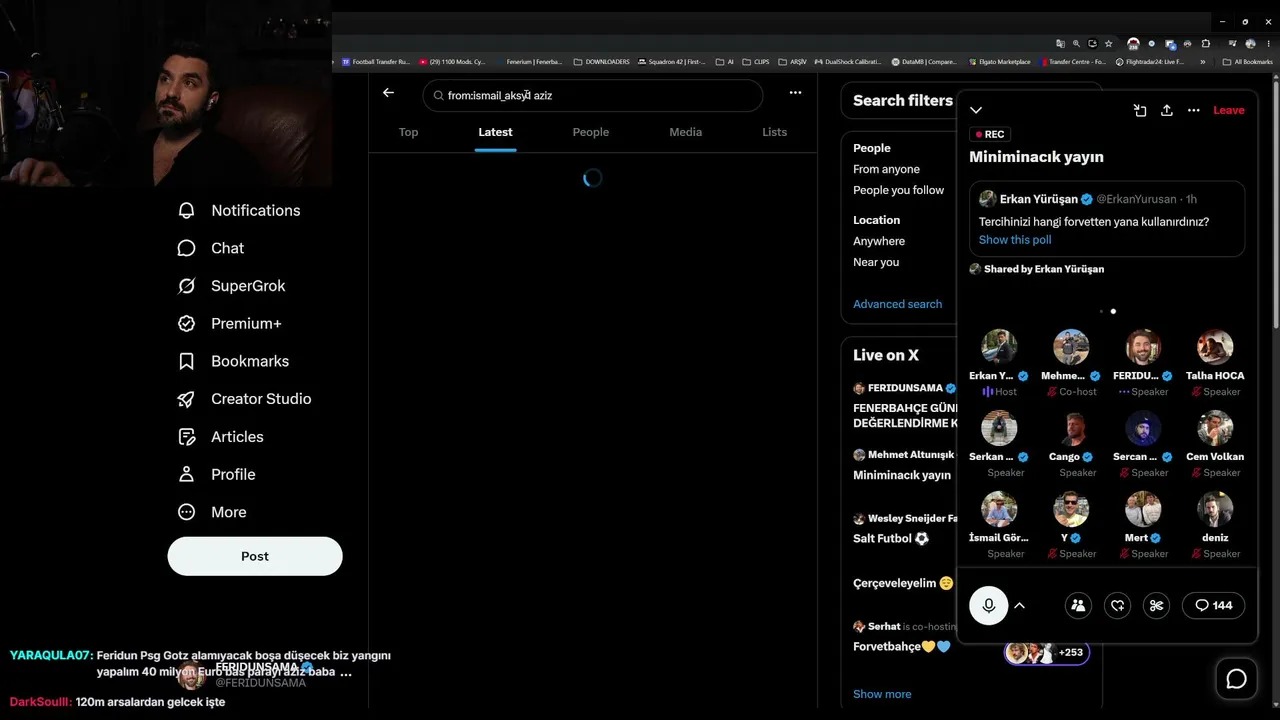The height and width of the screenshot is (720, 1280).
Task: Switch to the Top results tab
Action: [408, 132]
